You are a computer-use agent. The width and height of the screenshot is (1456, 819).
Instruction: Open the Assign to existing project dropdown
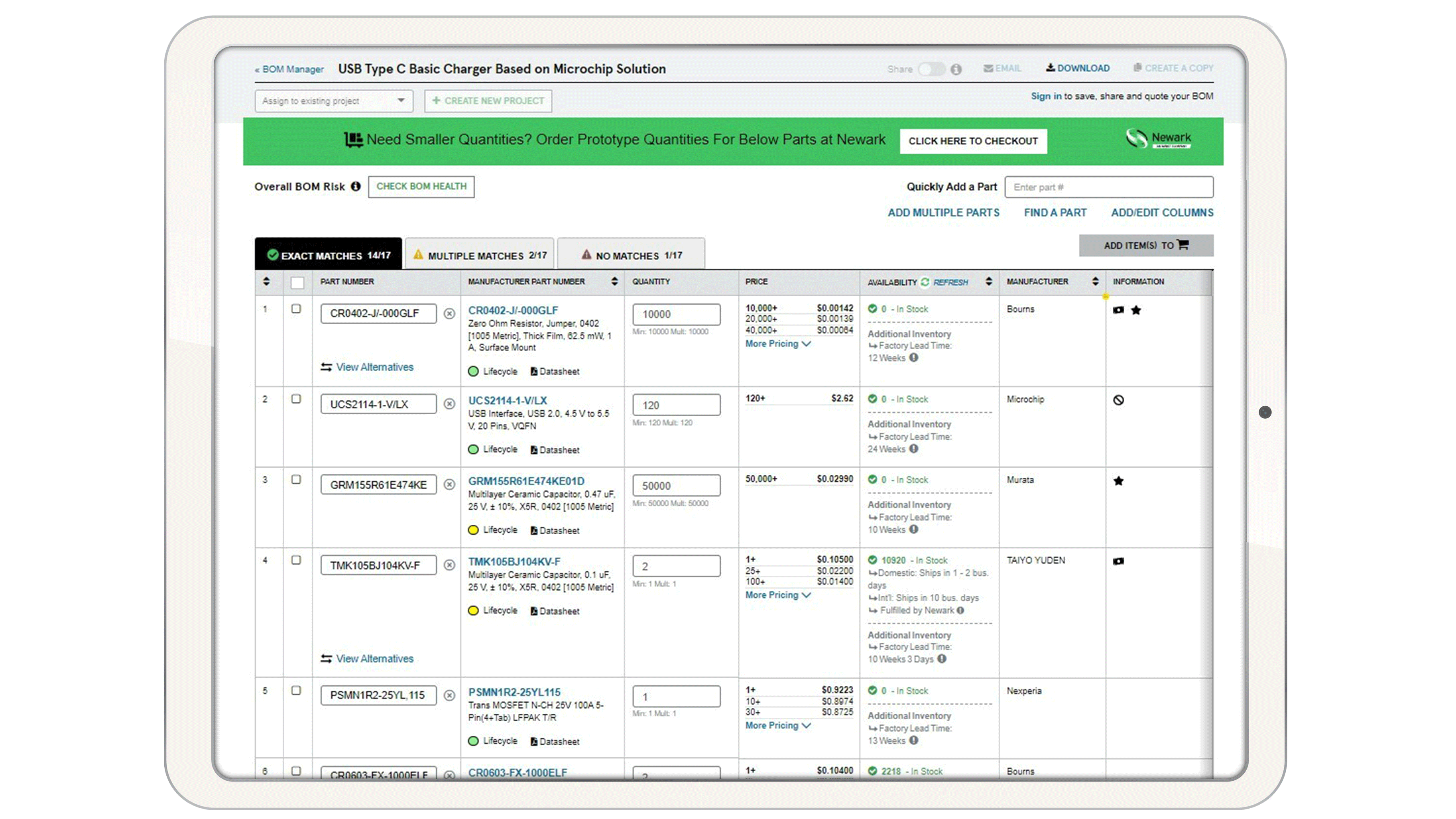tap(333, 100)
